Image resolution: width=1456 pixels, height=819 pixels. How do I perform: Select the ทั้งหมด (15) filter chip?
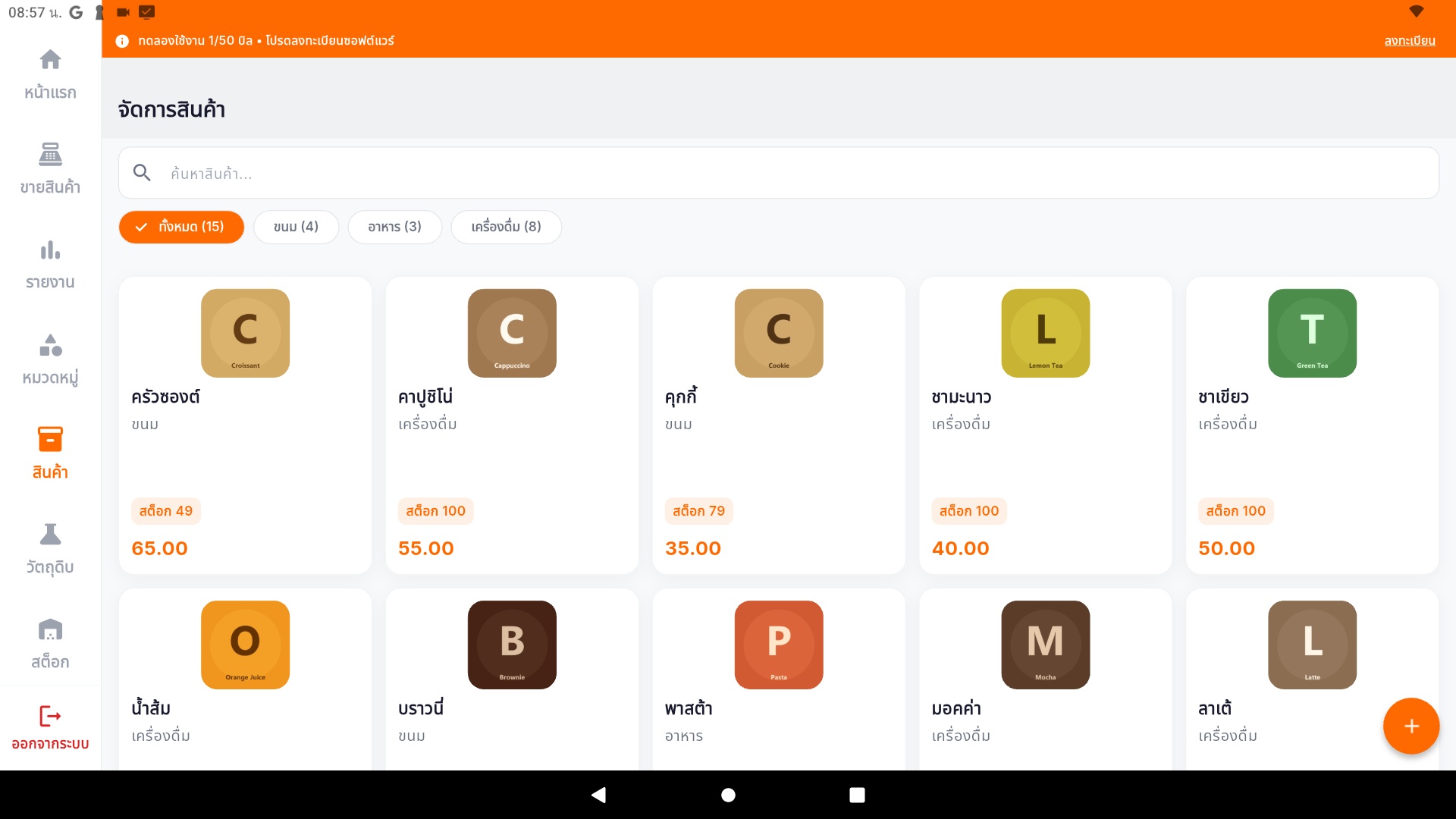[181, 227]
